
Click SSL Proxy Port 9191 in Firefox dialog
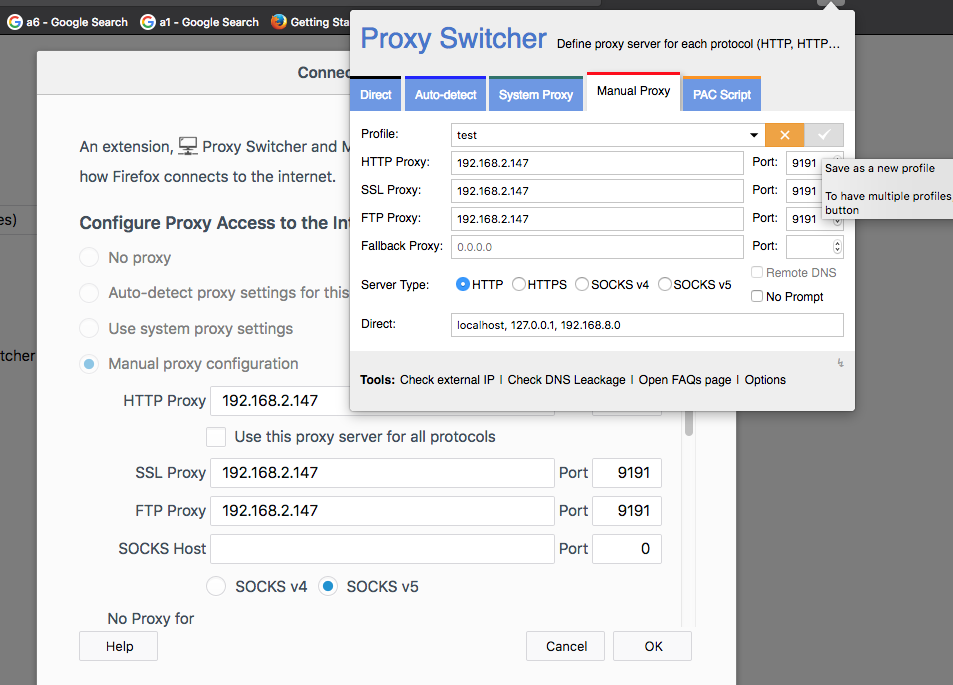[627, 473]
